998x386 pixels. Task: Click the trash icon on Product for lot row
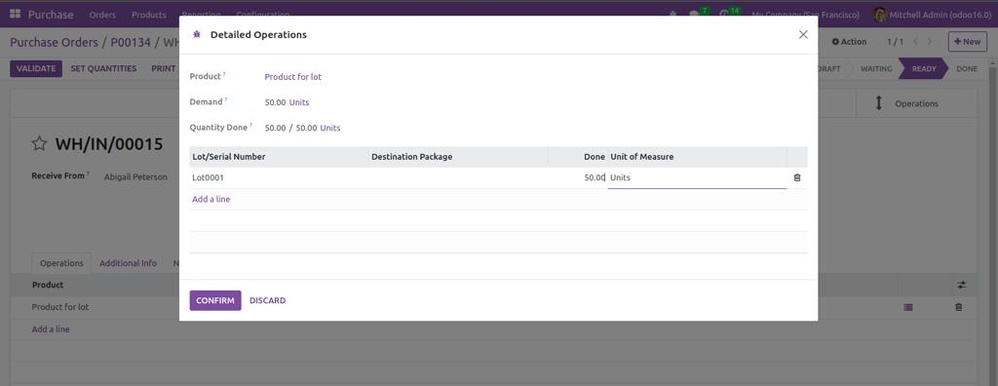(x=959, y=307)
